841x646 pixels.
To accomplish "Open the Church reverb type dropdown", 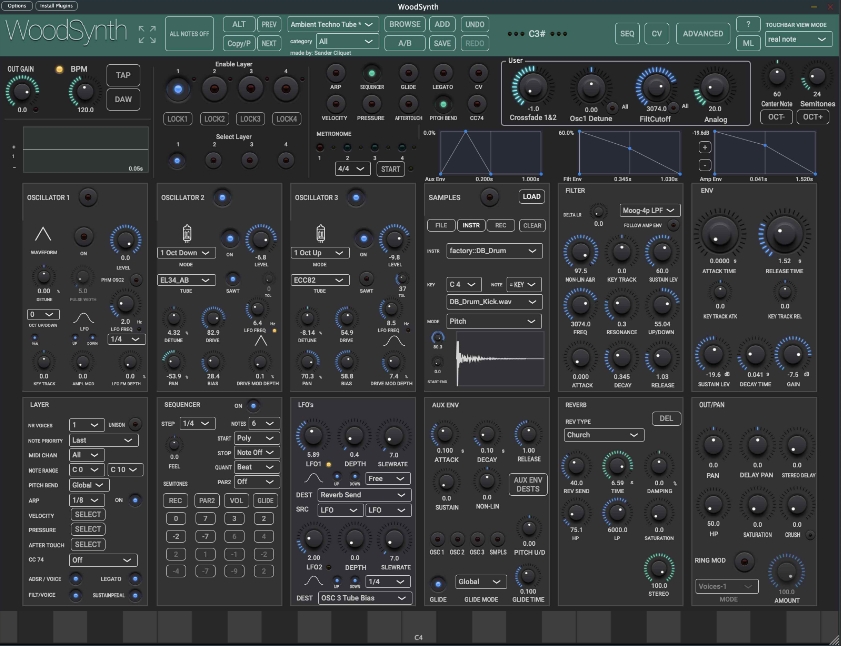I will 603,435.
